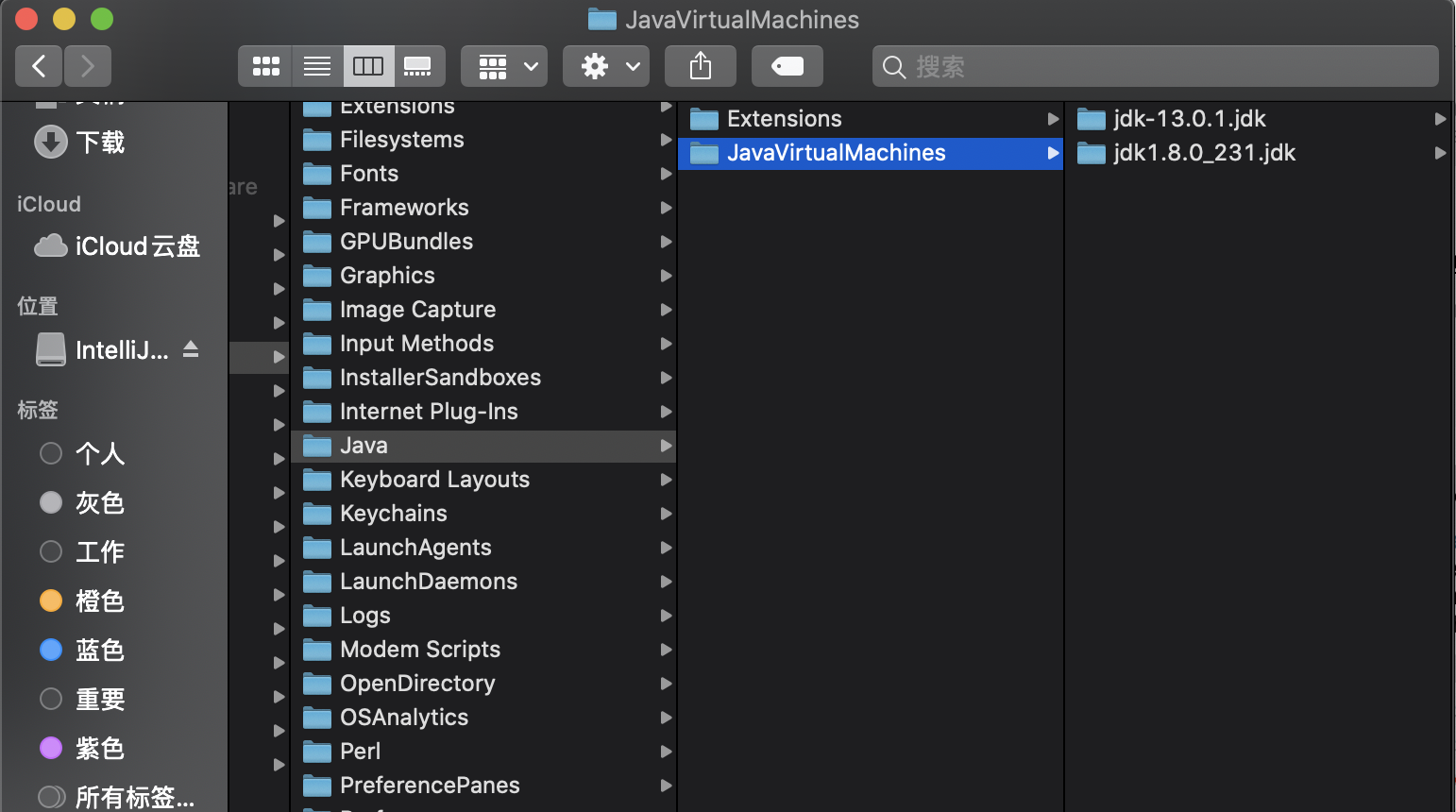This screenshot has width=1456, height=812.
Task: Select the Java folder
Action: 483,446
